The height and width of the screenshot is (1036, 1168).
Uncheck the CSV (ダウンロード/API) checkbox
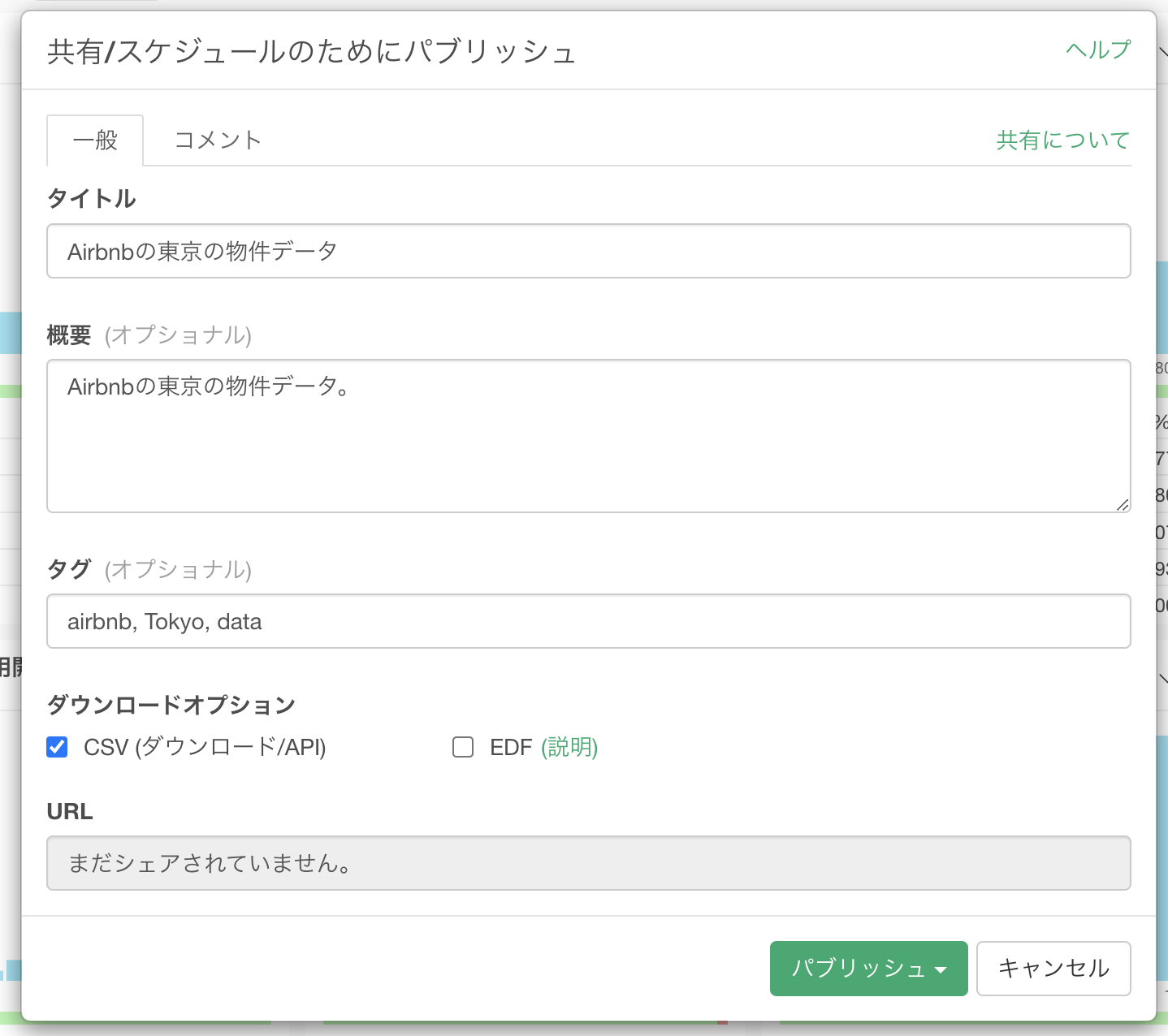57,747
